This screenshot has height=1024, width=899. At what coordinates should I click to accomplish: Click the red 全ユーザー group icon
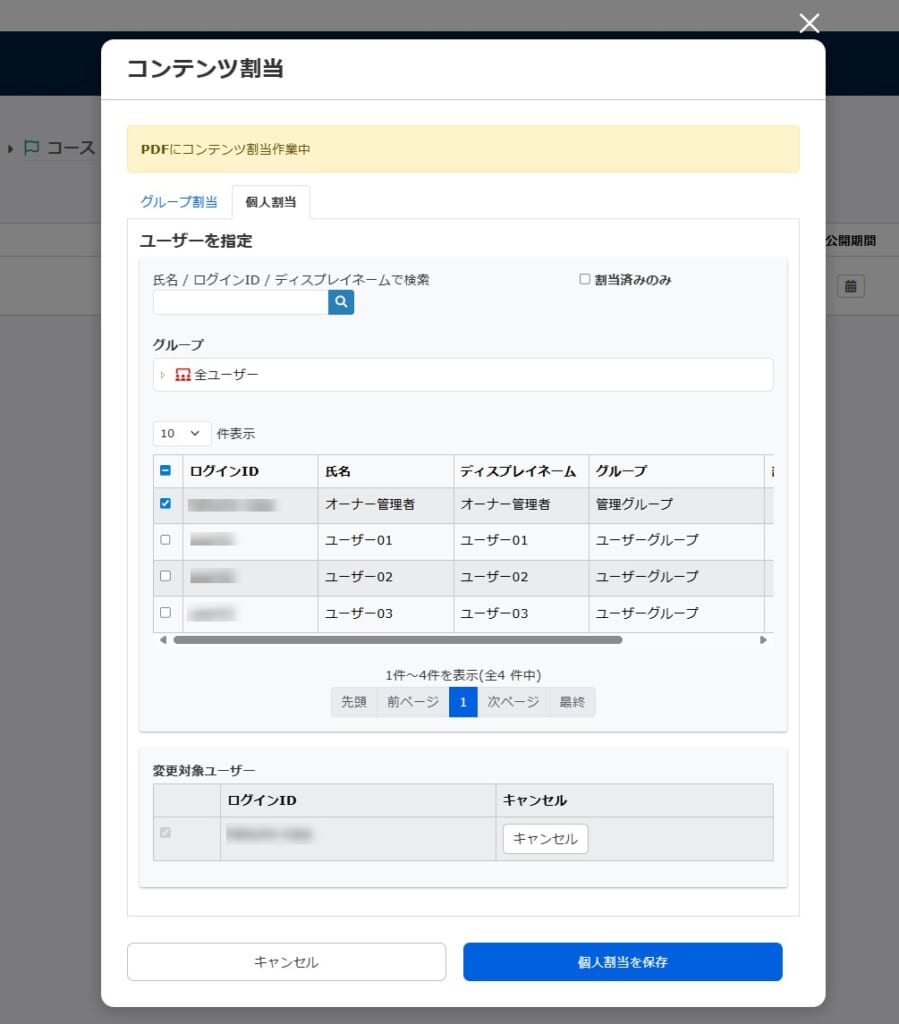[182, 375]
